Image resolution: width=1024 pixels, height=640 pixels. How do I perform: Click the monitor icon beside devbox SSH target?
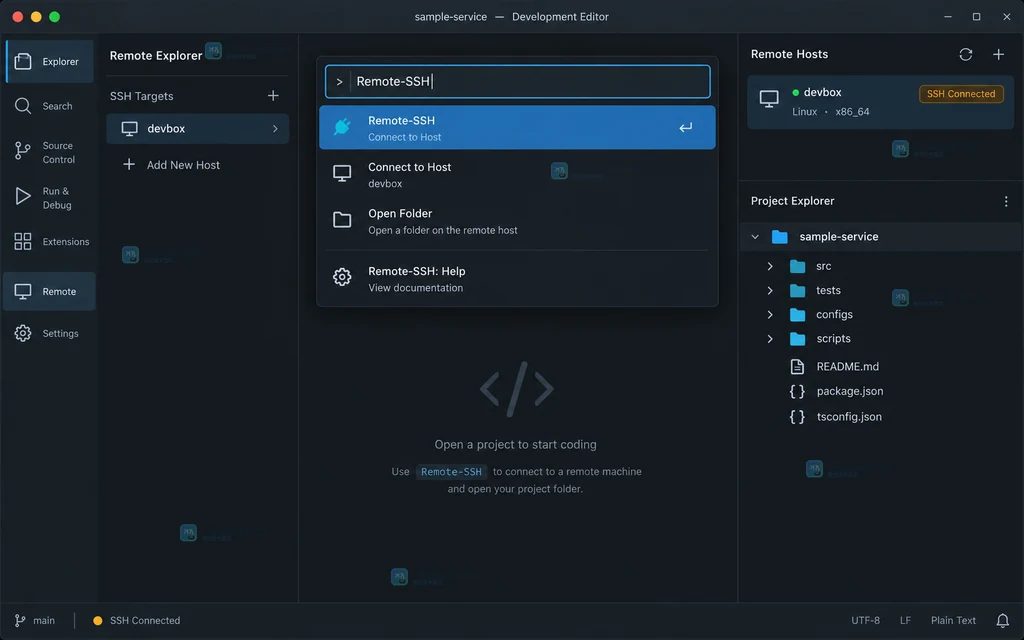pyautogui.click(x=129, y=129)
